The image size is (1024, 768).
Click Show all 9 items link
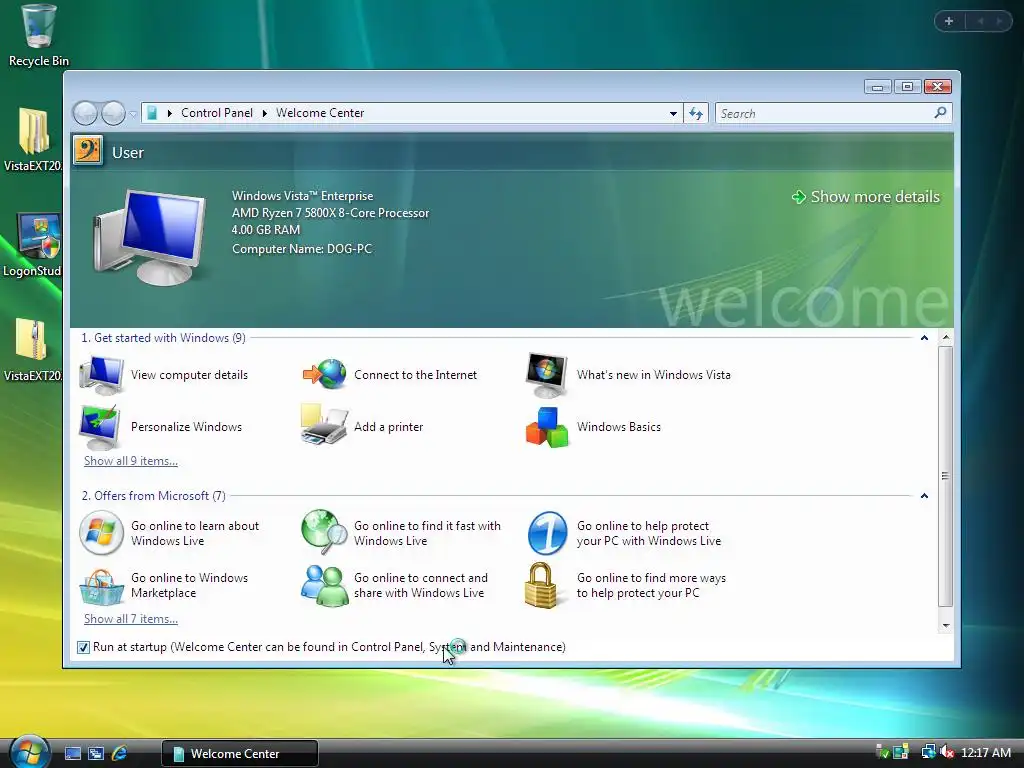coord(131,460)
